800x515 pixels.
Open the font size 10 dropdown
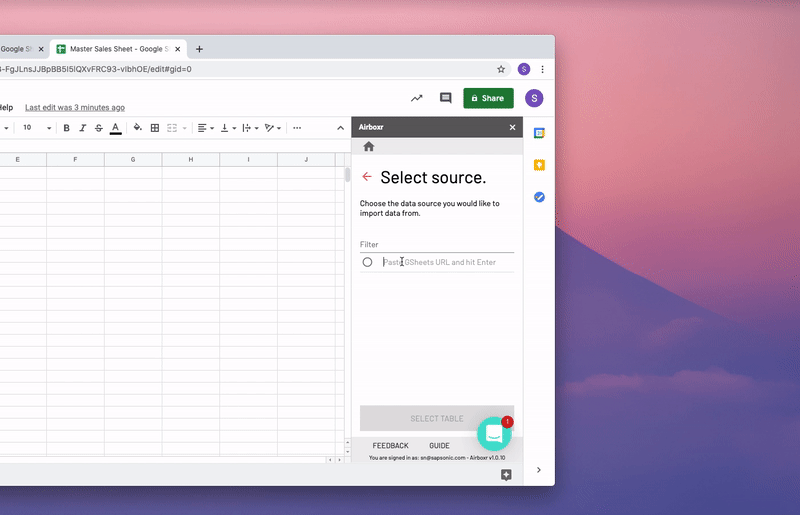click(x=37, y=128)
